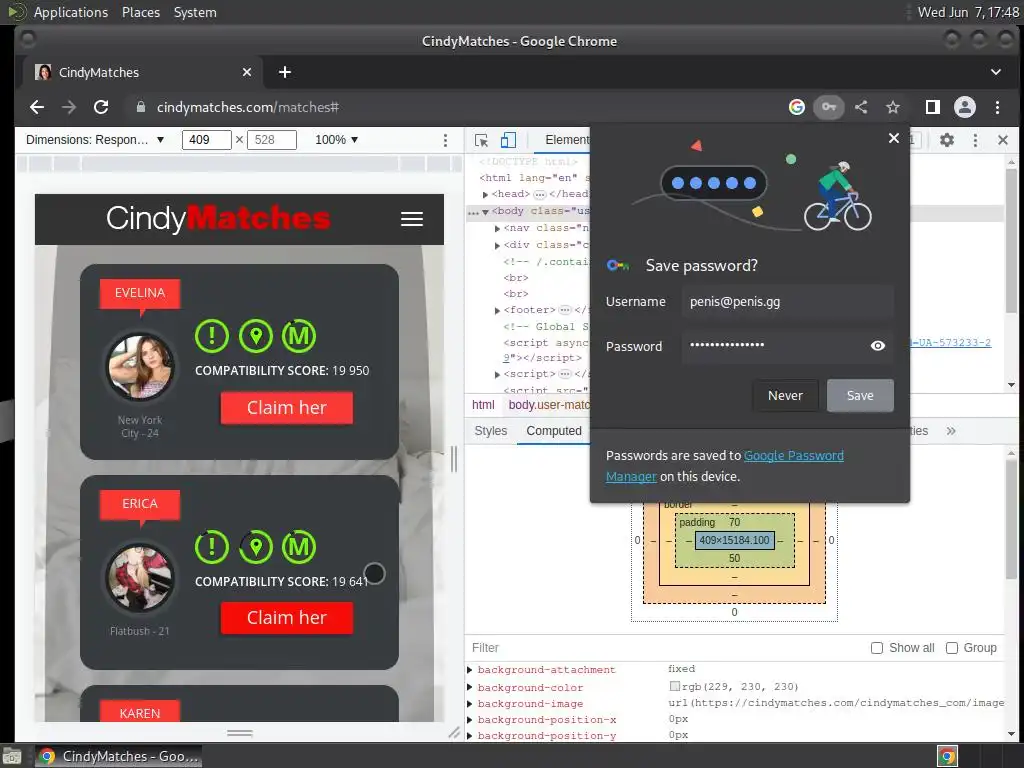This screenshot has height=768, width=1024.
Task: Open the Google Password Manager link
Action: 793,456
